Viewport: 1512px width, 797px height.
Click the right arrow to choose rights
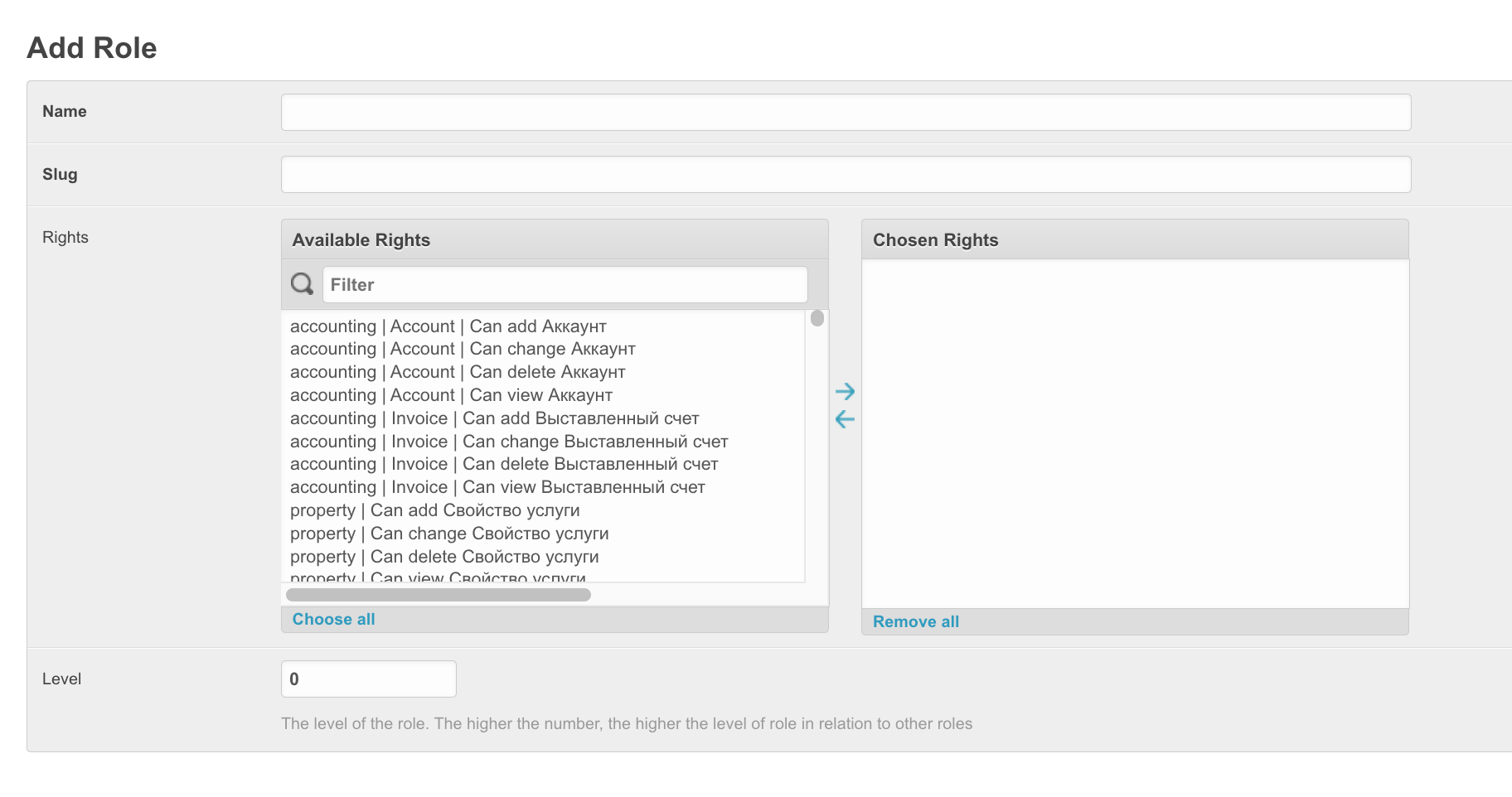pyautogui.click(x=845, y=391)
